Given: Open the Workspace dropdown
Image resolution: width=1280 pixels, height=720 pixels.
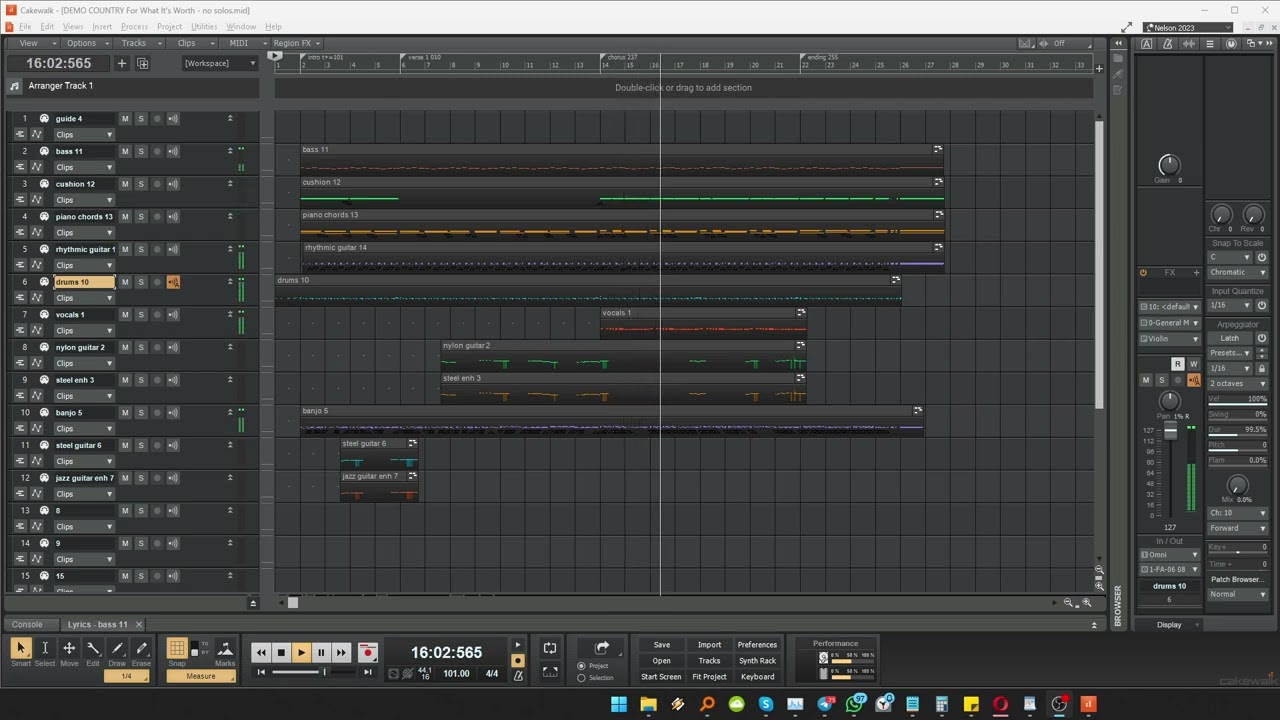Looking at the screenshot, I should click(x=219, y=63).
